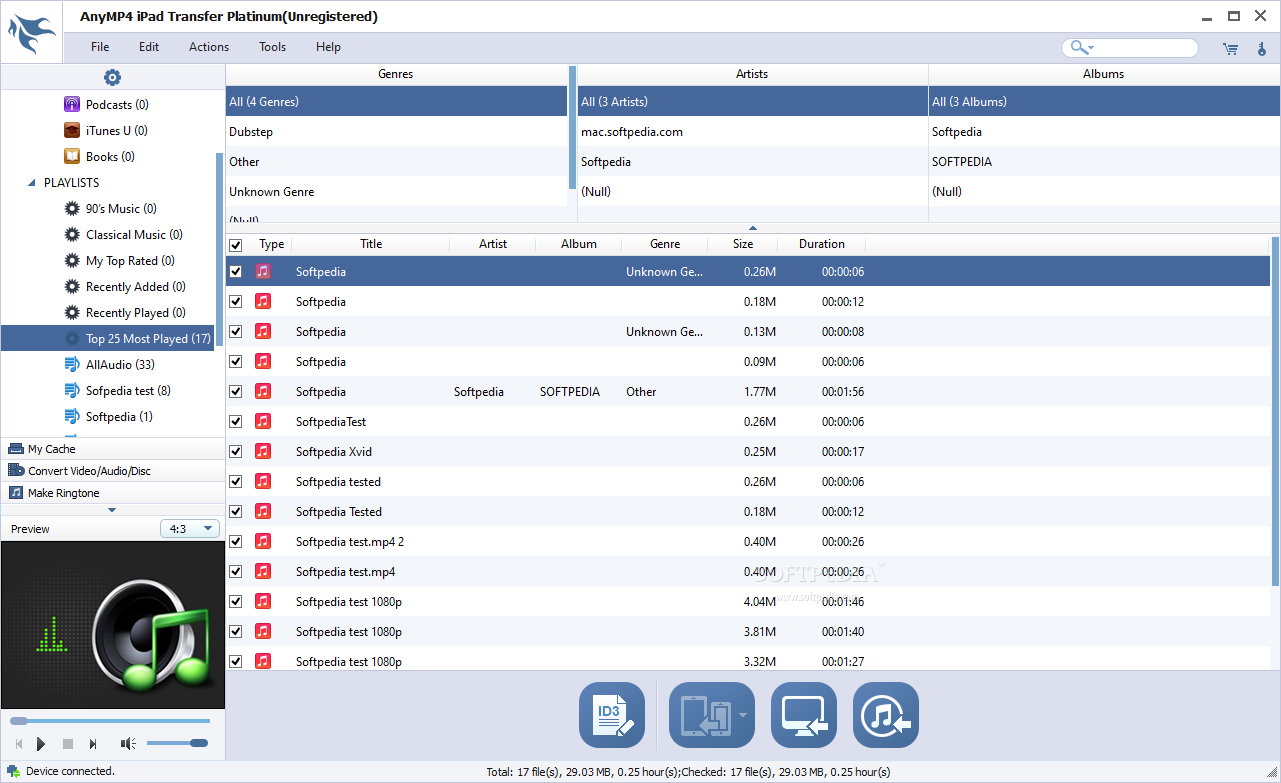Click the track list vertical scrollbar
The height and width of the screenshot is (783, 1281).
tap(1274, 410)
